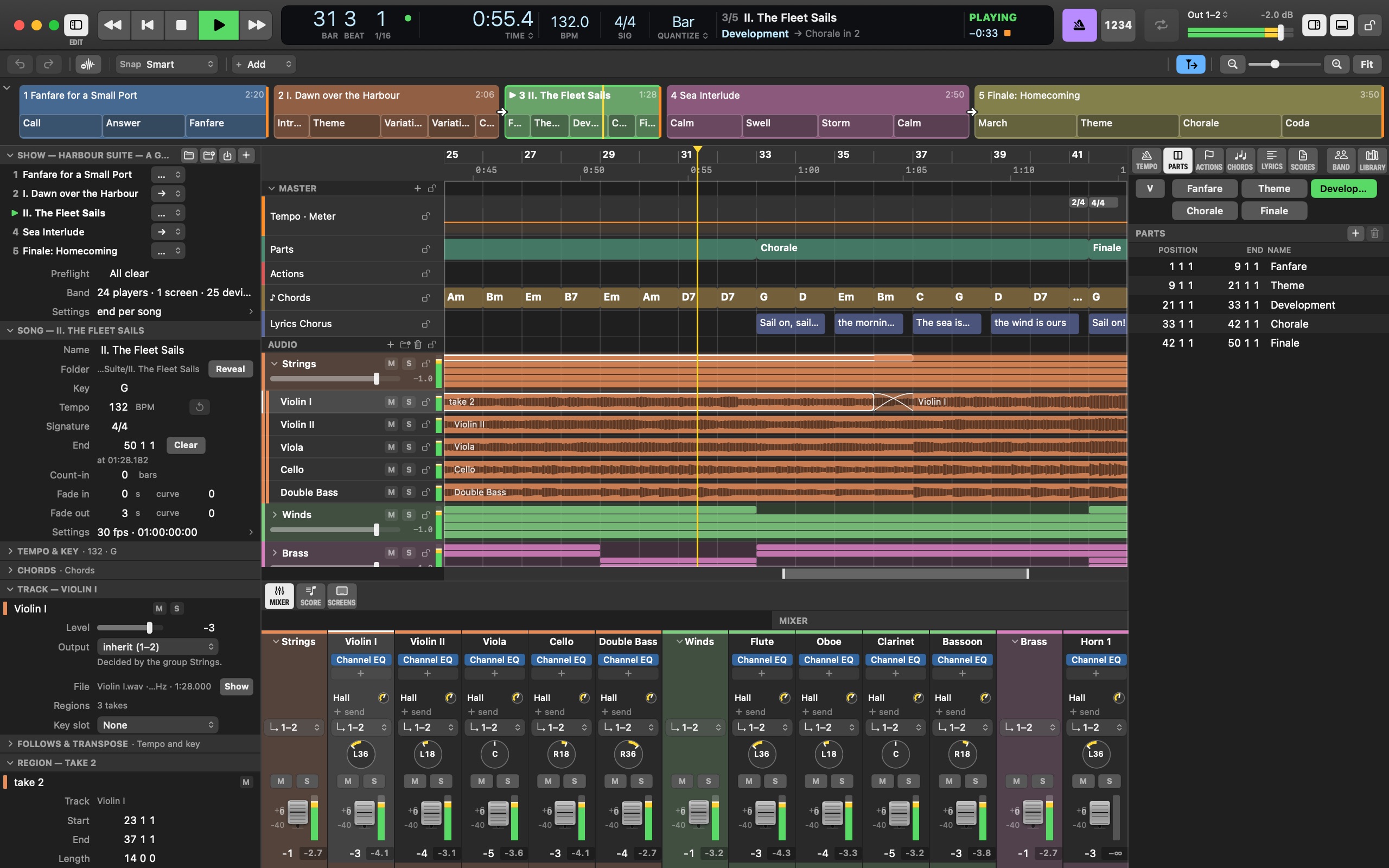Click the open show folder icon

pos(189,155)
